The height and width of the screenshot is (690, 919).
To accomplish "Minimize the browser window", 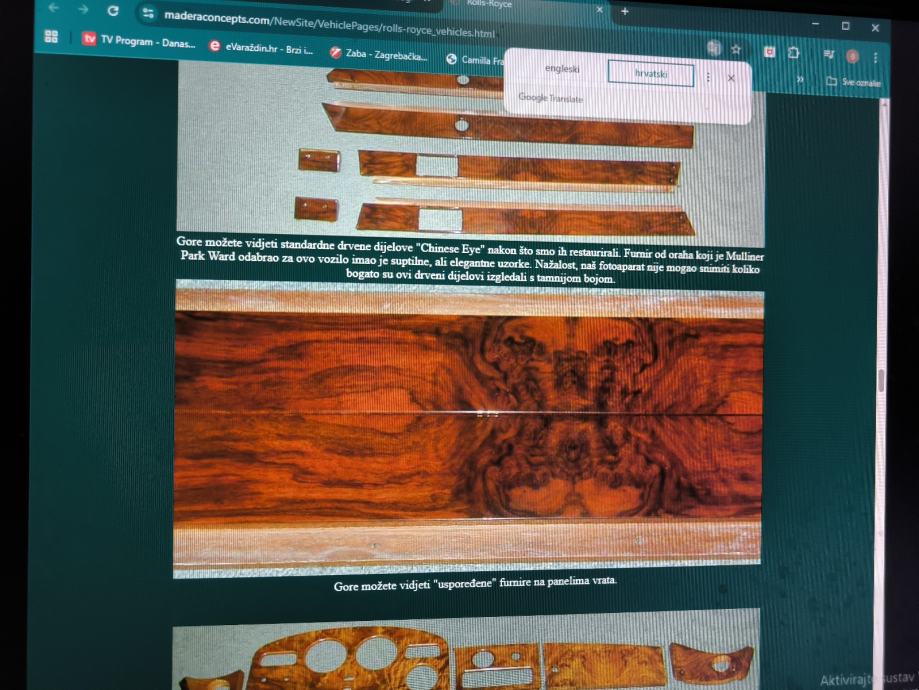I will click(815, 24).
